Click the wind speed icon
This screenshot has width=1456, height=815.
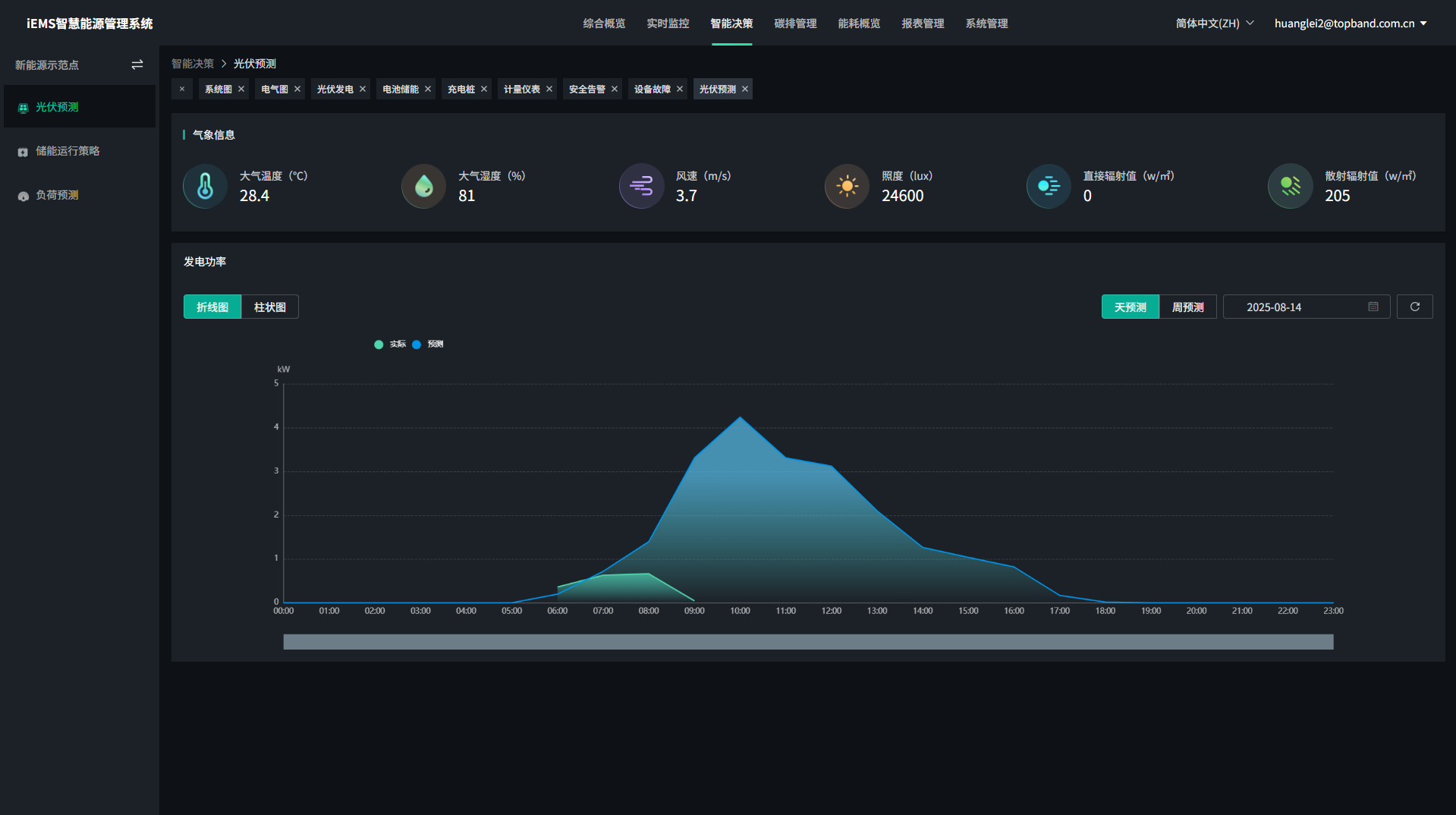point(641,186)
